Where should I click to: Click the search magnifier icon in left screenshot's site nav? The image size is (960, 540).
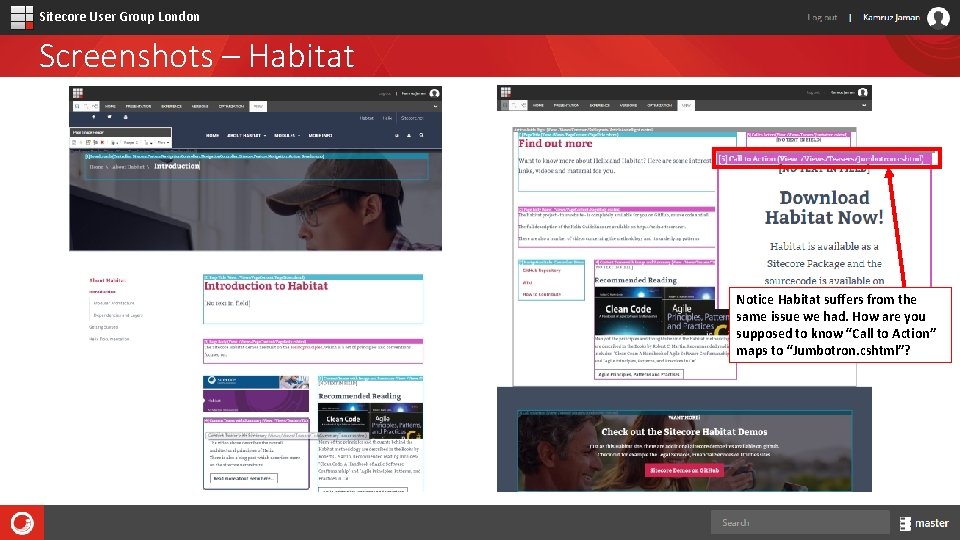point(421,135)
